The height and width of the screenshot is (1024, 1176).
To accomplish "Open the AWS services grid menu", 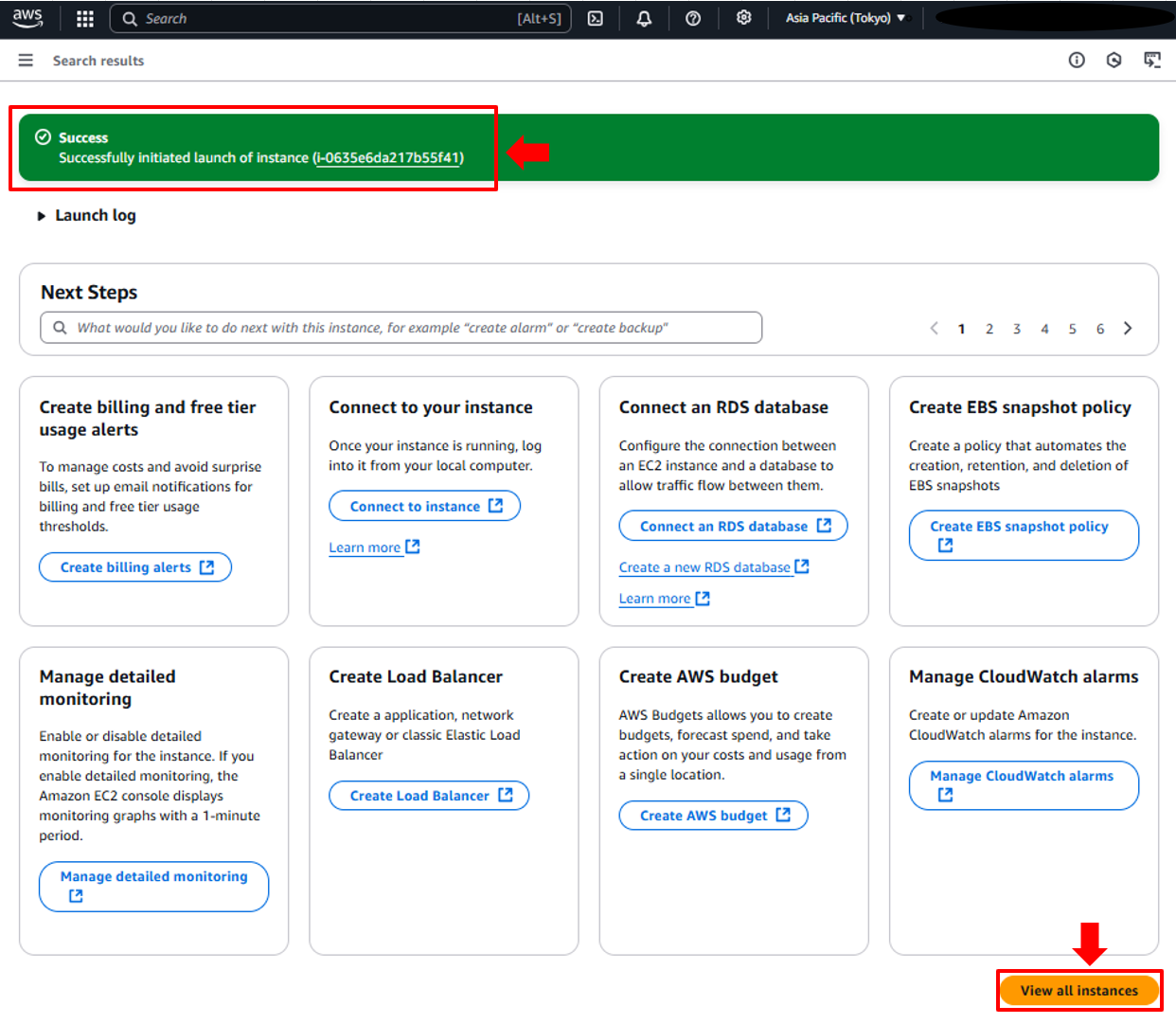I will [85, 18].
